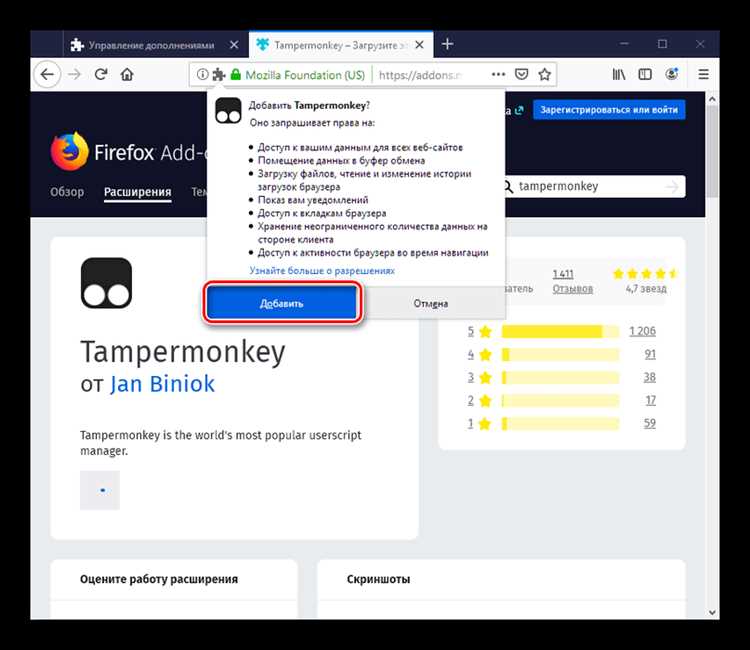Filter reviews by 3 star row
The width and height of the screenshot is (750, 650).
562,377
